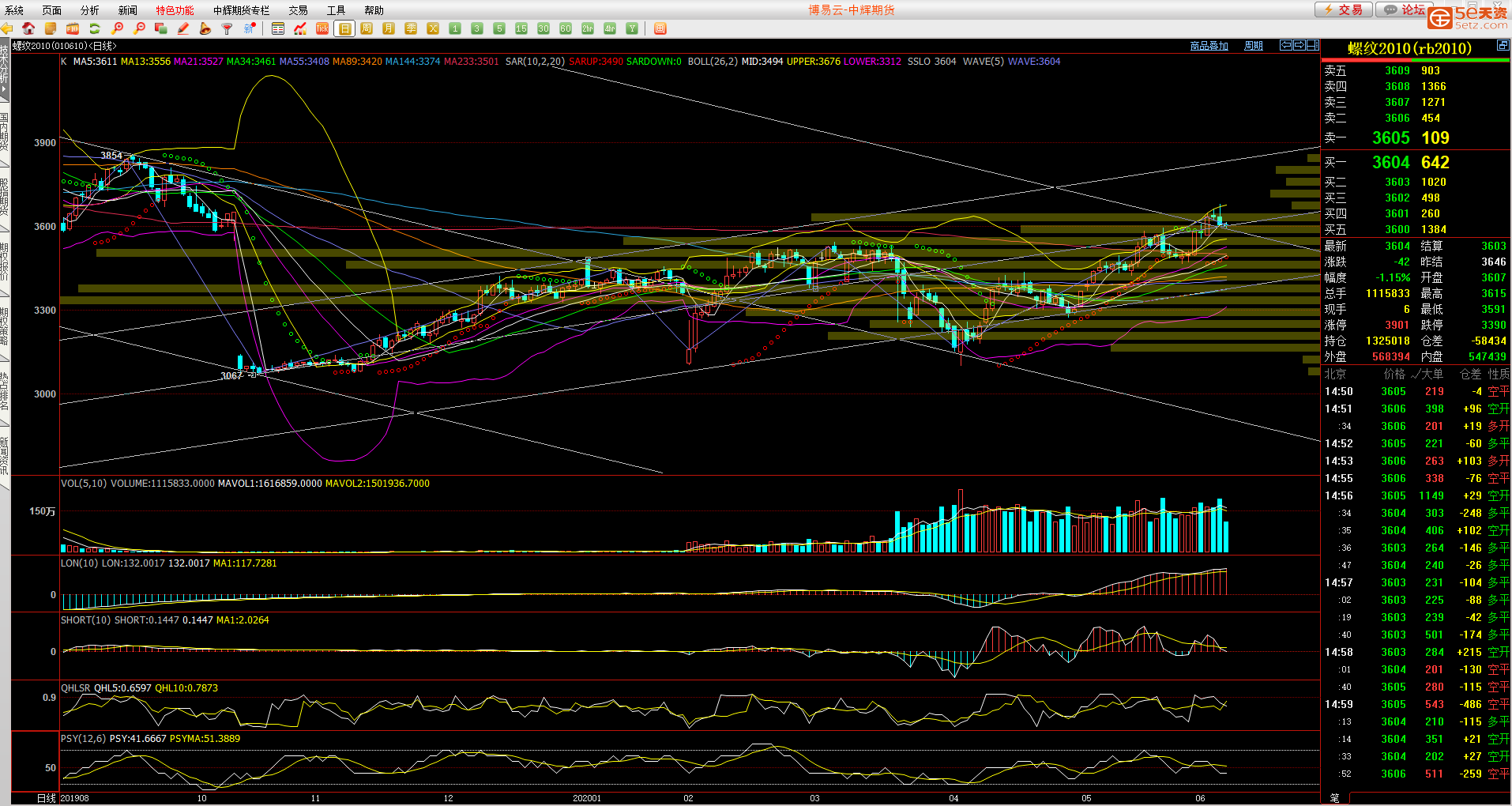Image resolution: width=1512 pixels, height=806 pixels.
Task: Click the alert bell icon
Action: coord(205,28)
